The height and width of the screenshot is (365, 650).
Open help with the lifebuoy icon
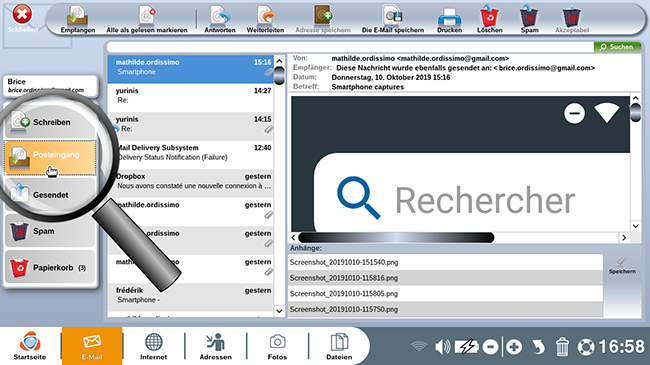(586, 347)
